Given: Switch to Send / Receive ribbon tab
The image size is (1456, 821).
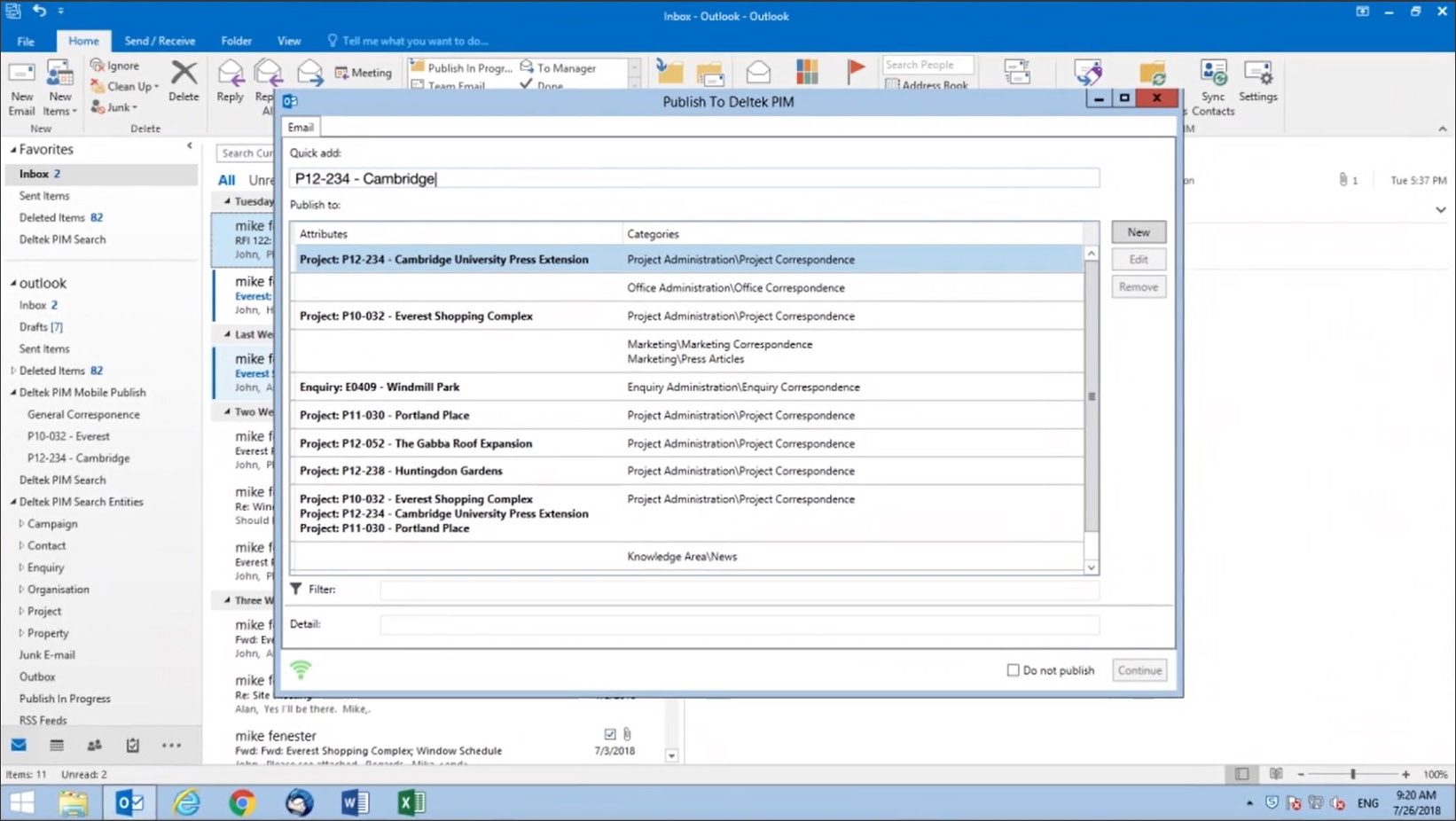Looking at the screenshot, I should pyautogui.click(x=160, y=41).
